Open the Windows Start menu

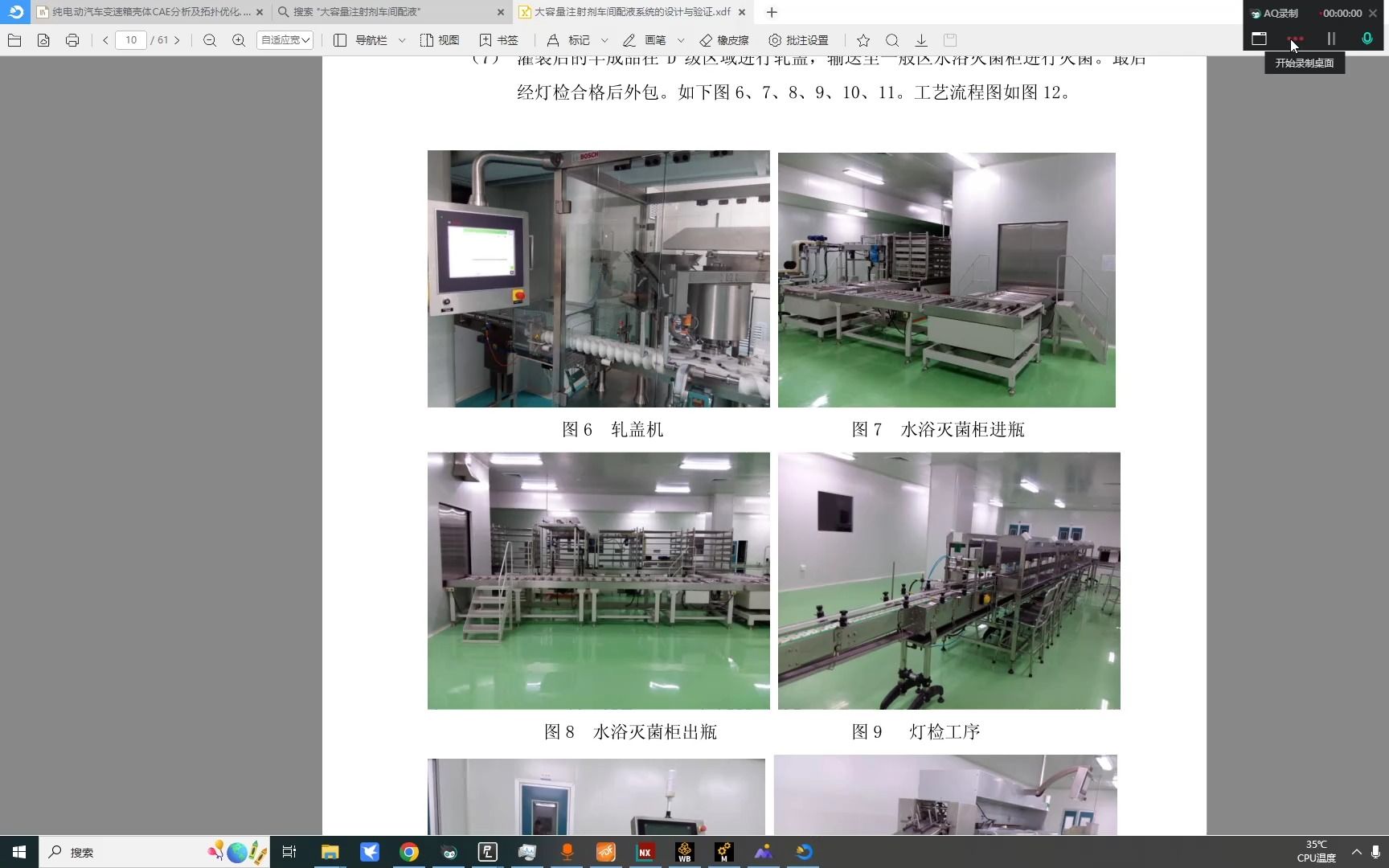tap(19, 852)
